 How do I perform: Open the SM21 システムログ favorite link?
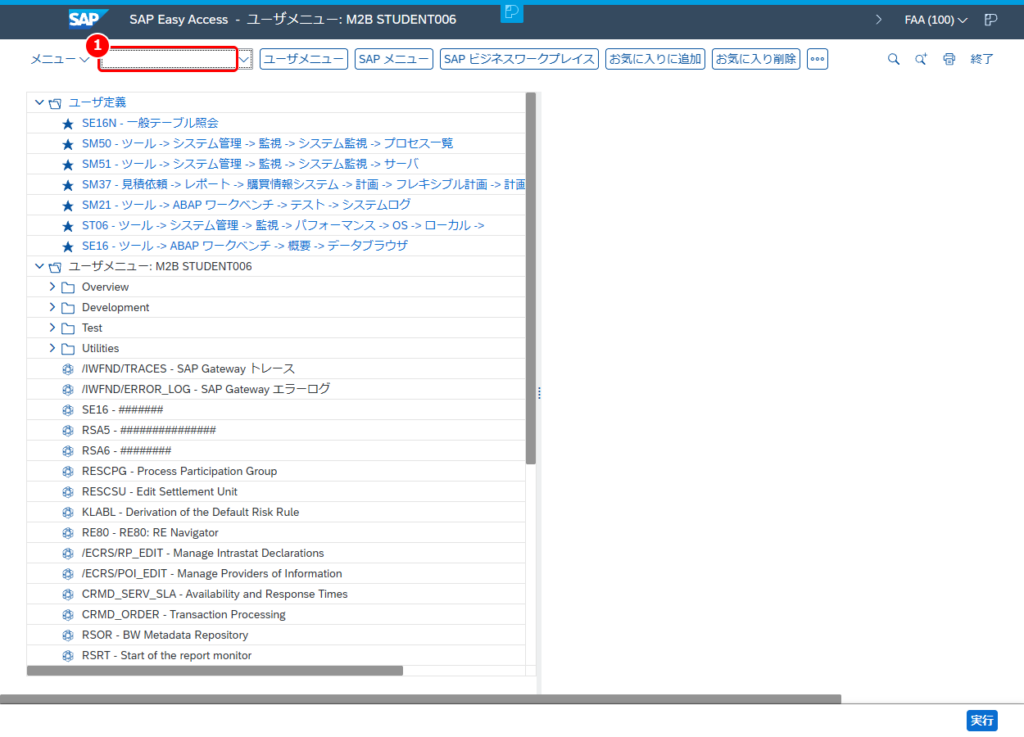(x=246, y=205)
